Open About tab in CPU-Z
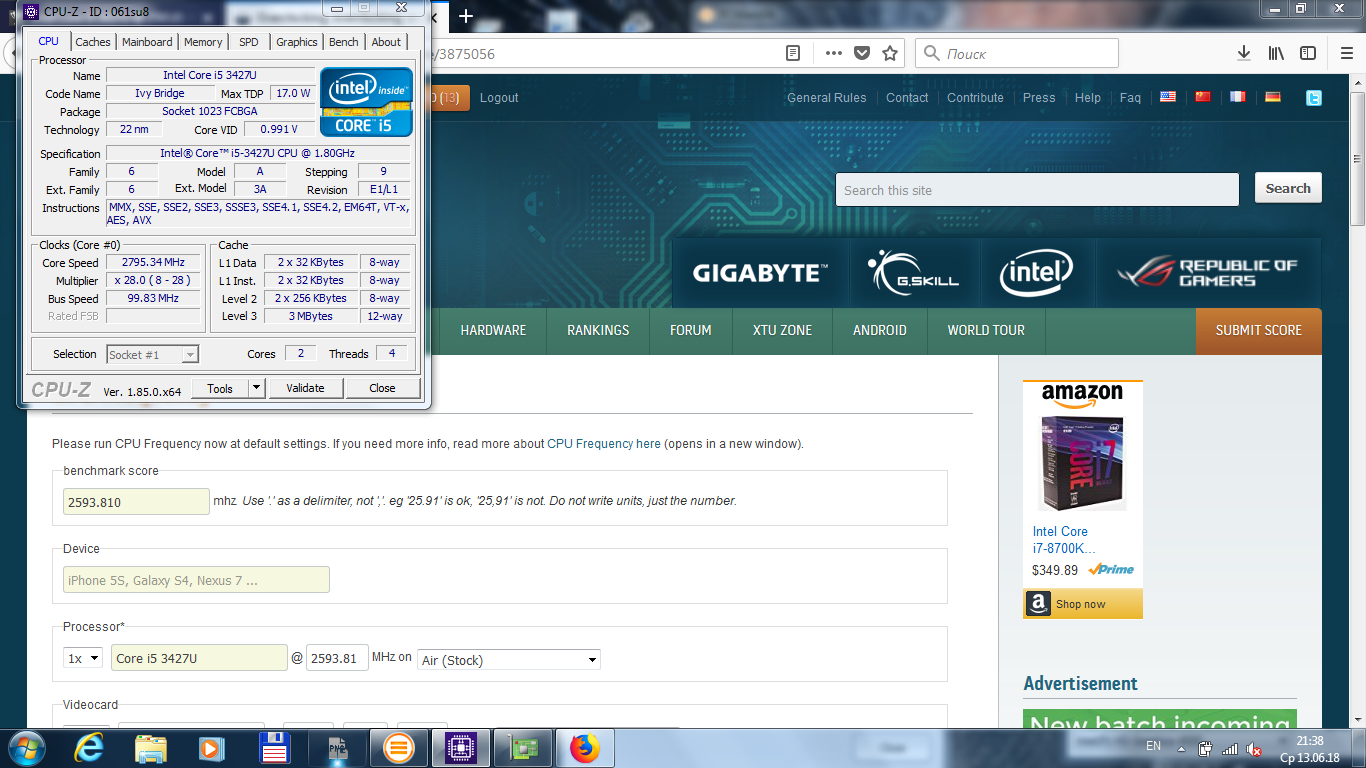Image resolution: width=1366 pixels, height=768 pixels. tap(386, 42)
